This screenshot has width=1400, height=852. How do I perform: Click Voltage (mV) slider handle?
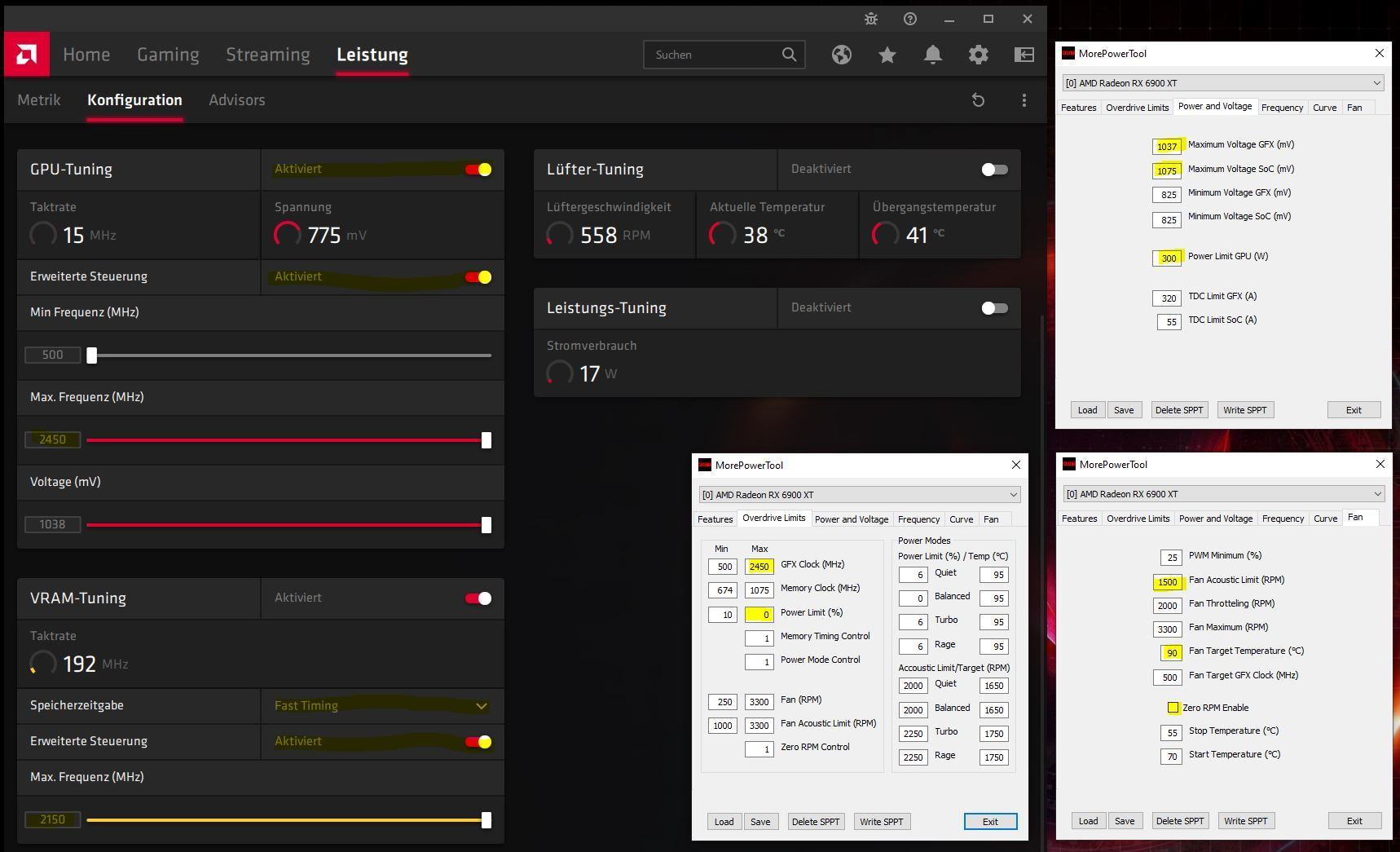[x=486, y=525]
